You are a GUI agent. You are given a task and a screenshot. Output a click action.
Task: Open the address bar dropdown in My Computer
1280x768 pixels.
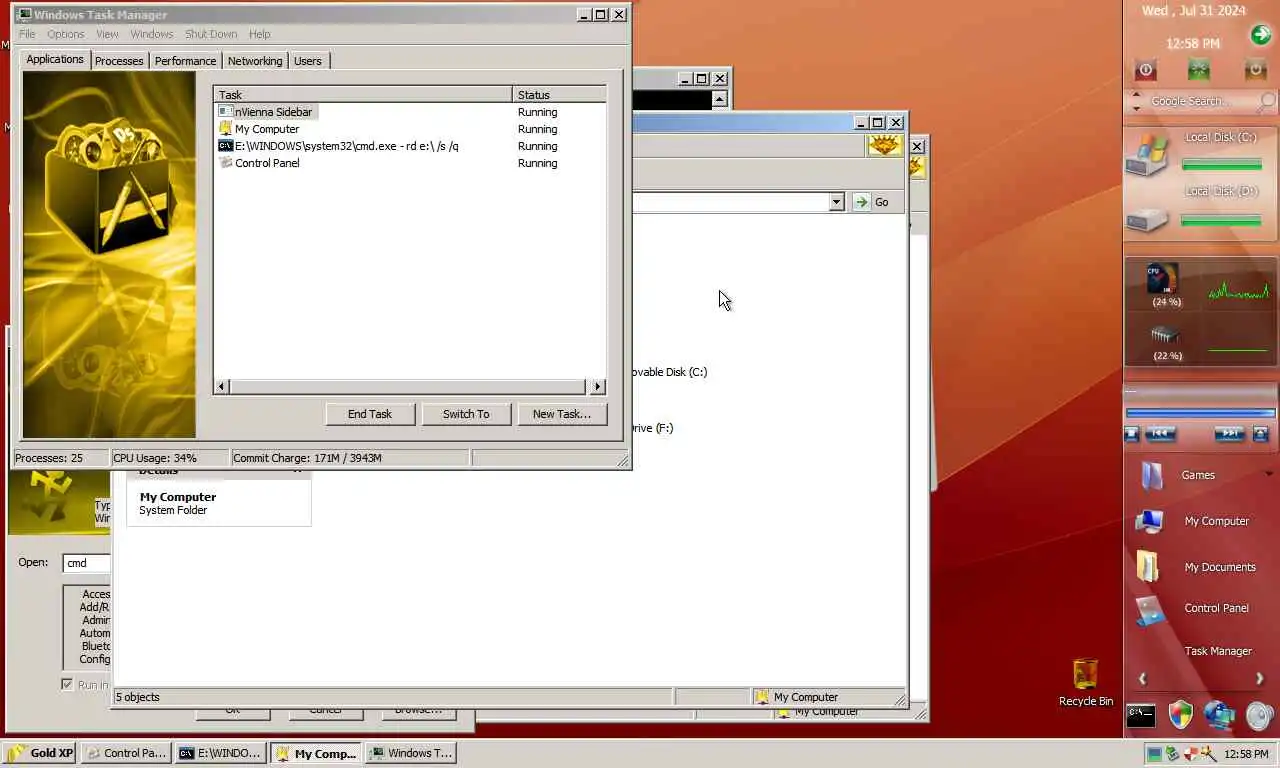coord(837,202)
